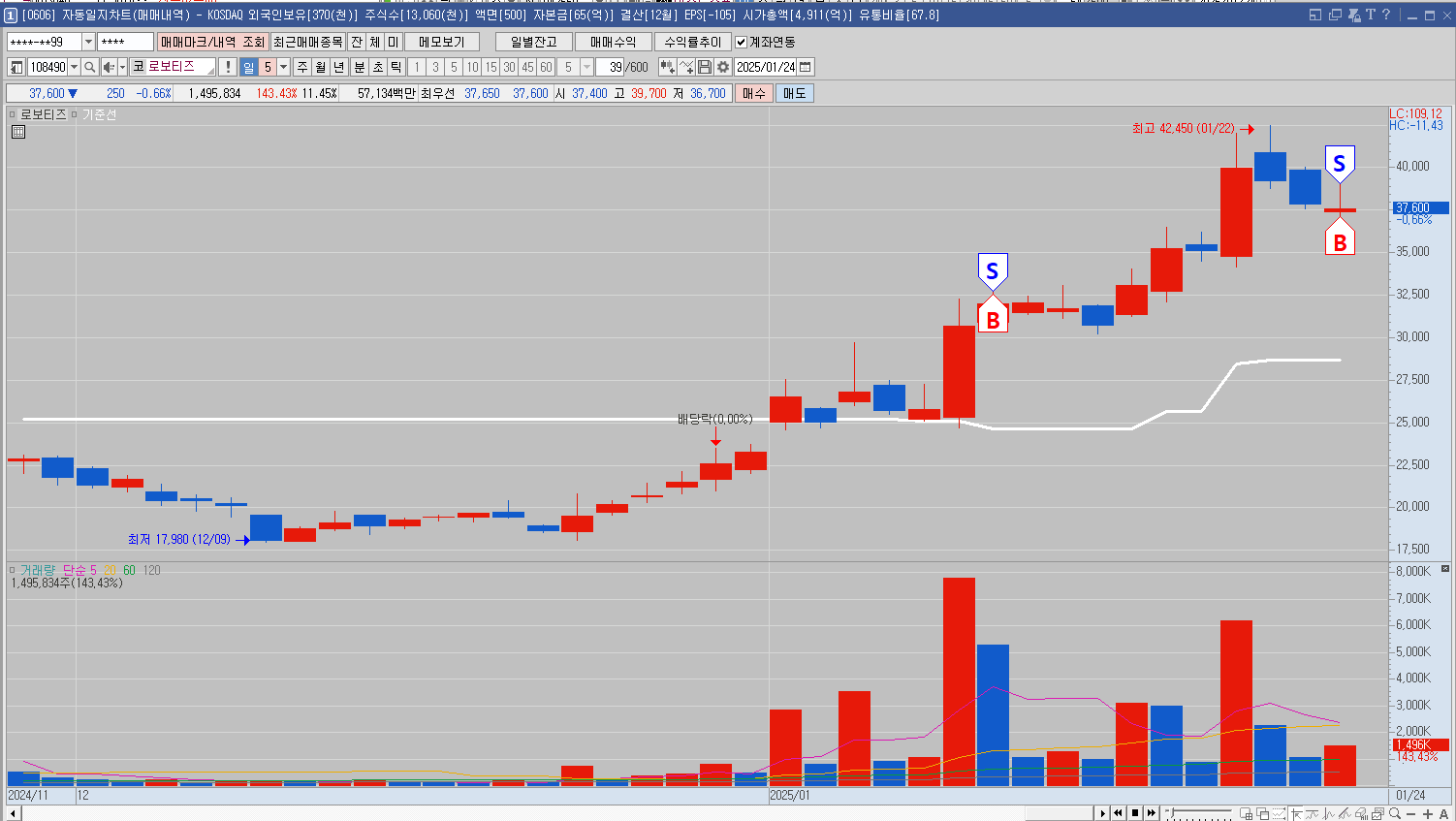Click the red 매수 buy button

754,93
